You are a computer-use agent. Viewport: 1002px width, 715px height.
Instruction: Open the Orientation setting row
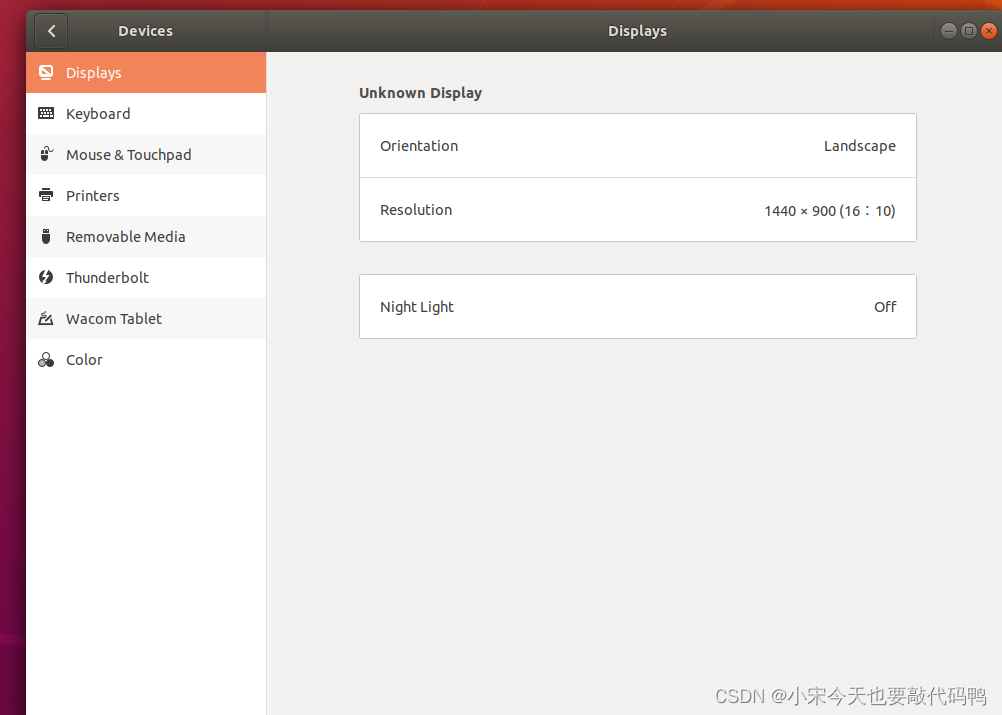637,145
